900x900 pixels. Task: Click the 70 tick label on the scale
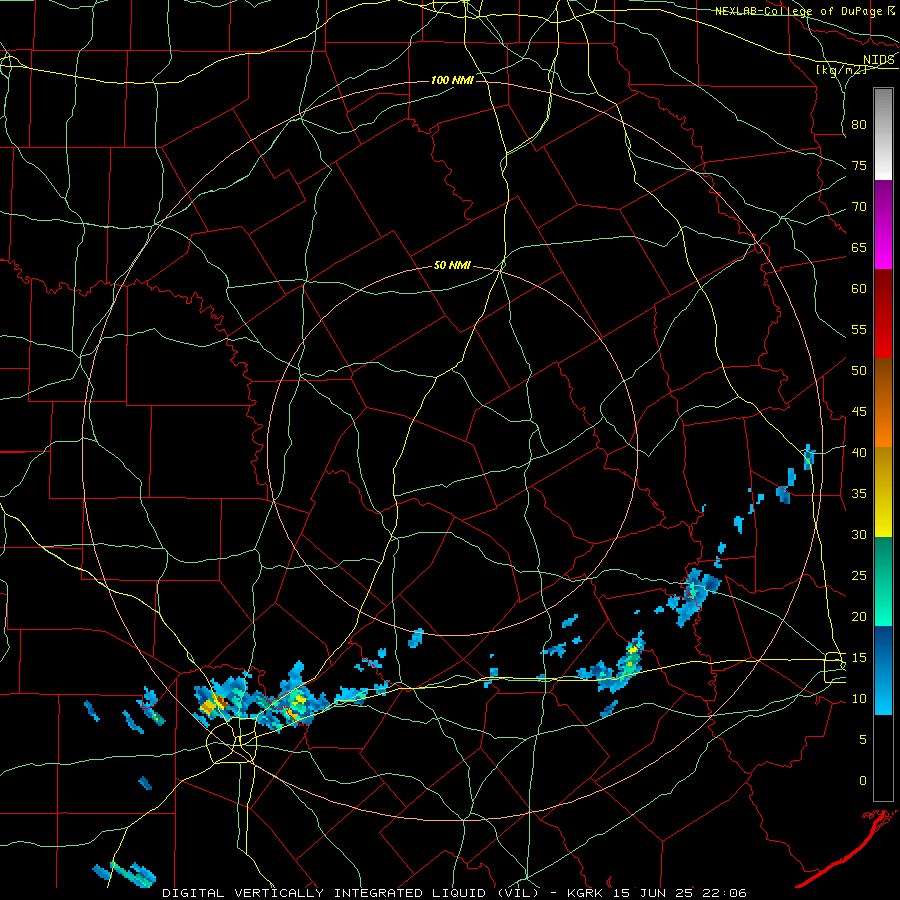pyautogui.click(x=859, y=207)
